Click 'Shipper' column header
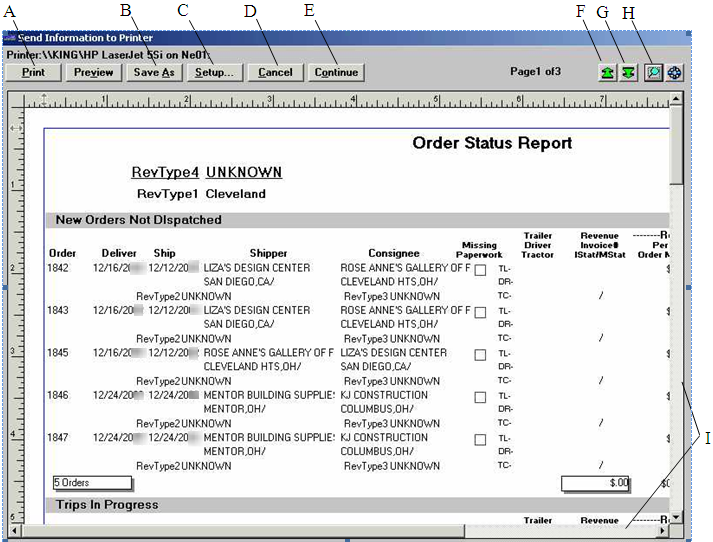Screen dimensions: 713x542 point(268,253)
